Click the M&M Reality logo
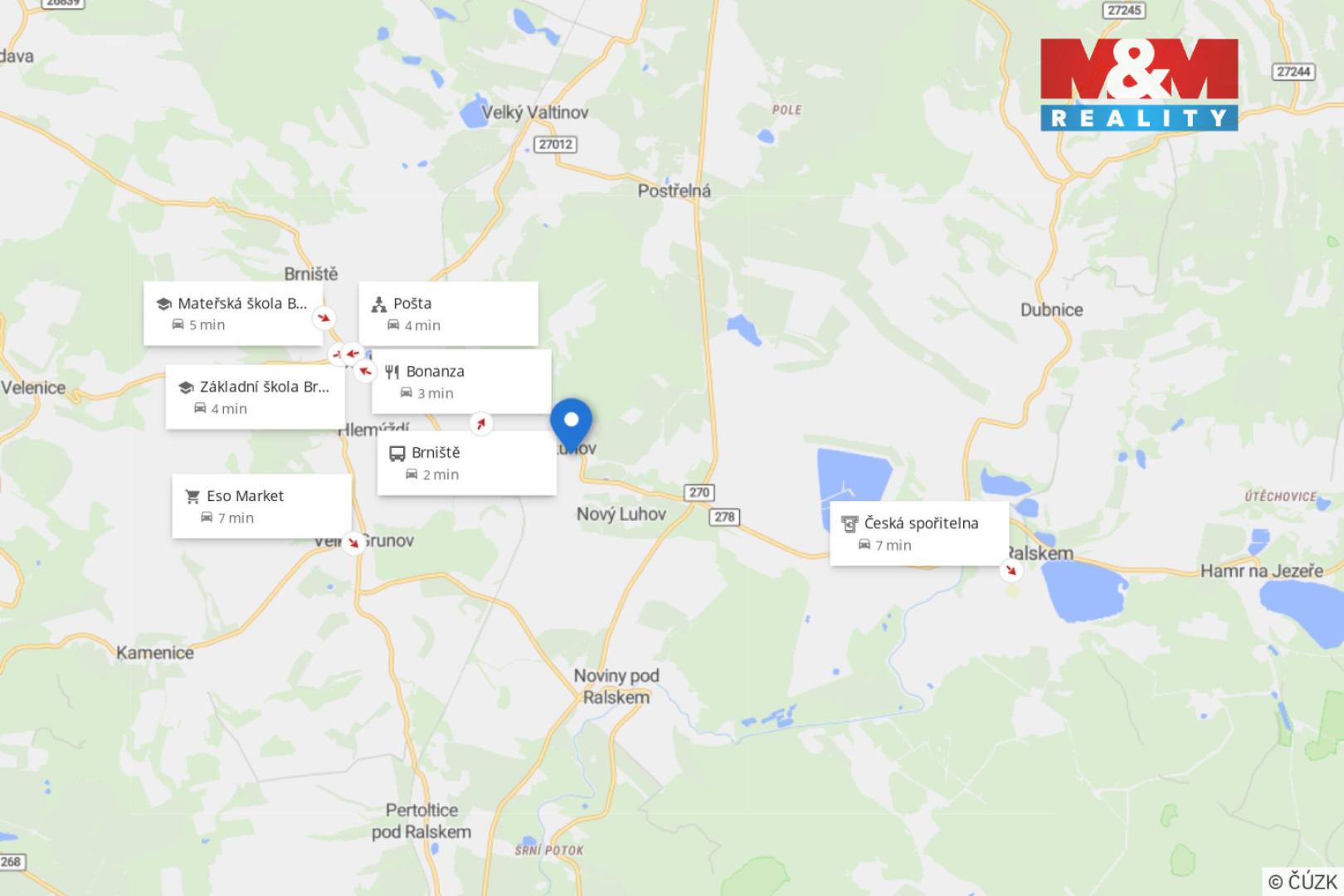Image resolution: width=1344 pixels, height=896 pixels. (1139, 84)
